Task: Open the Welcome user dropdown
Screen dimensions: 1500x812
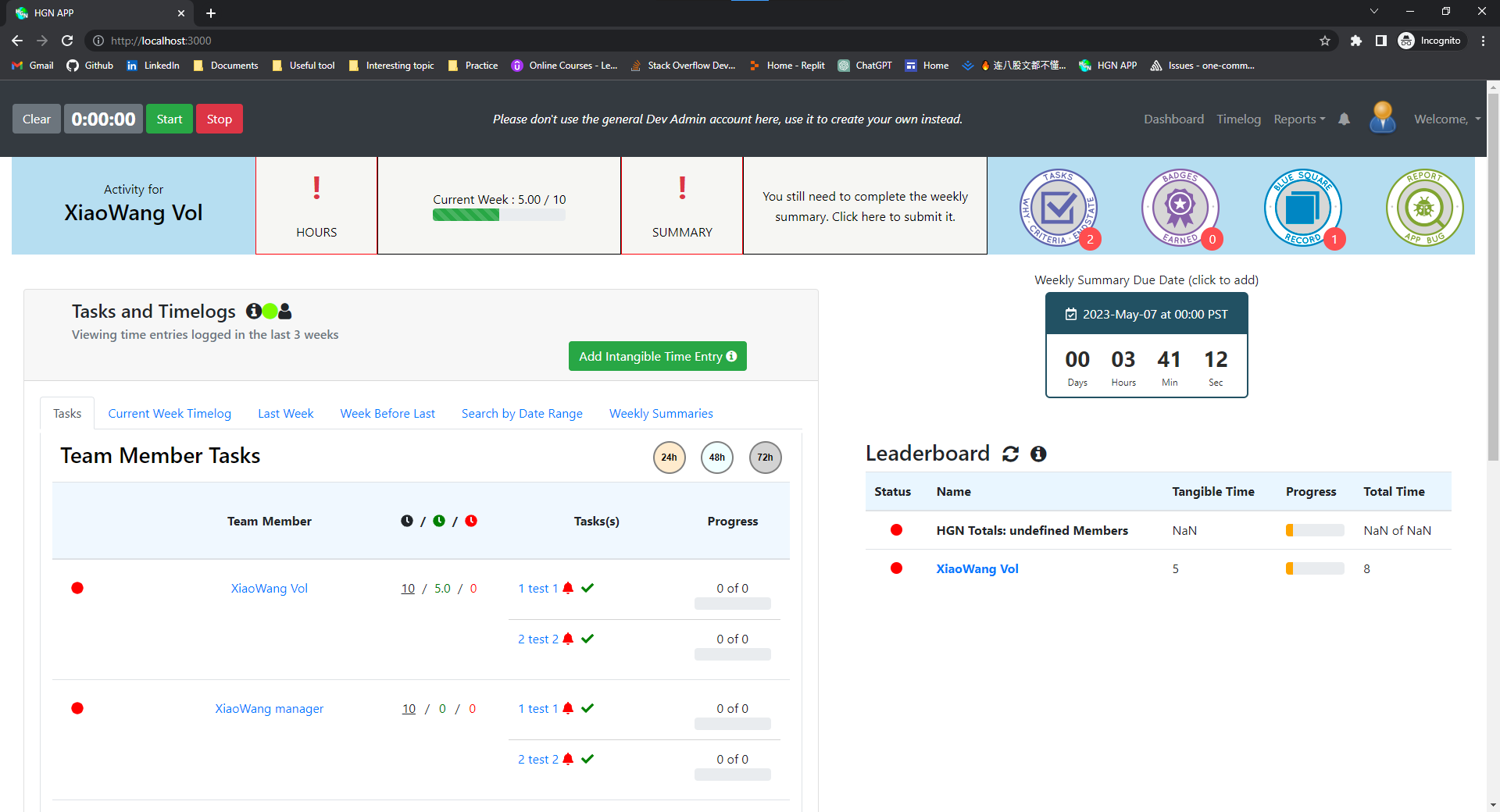Action: coord(1447,119)
